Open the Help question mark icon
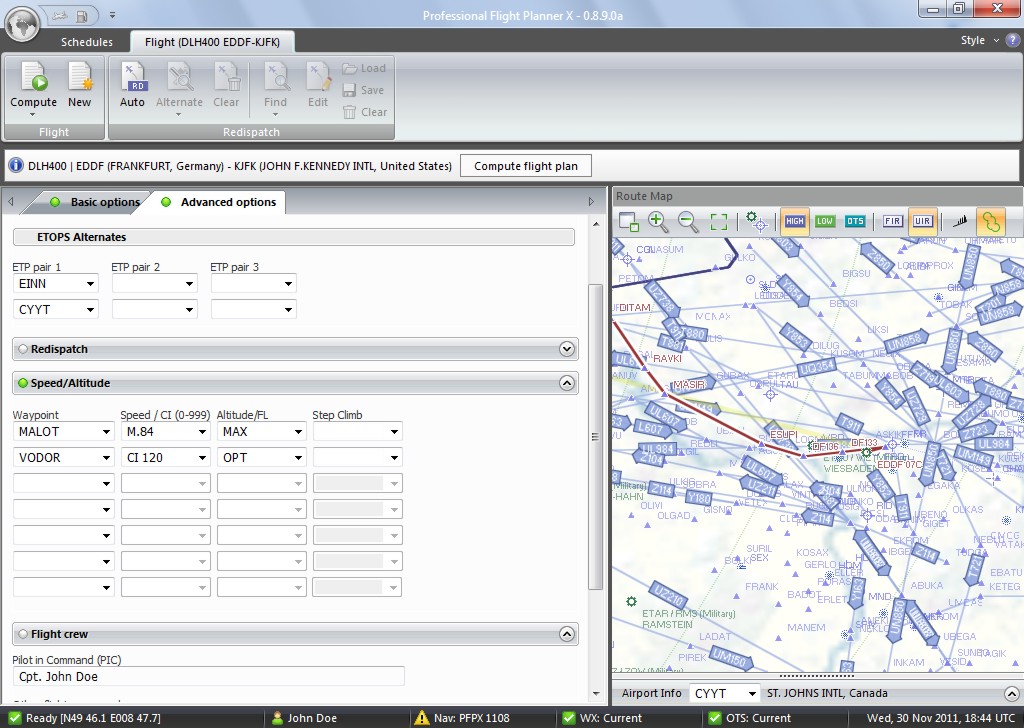The image size is (1024, 728). 1013,40
